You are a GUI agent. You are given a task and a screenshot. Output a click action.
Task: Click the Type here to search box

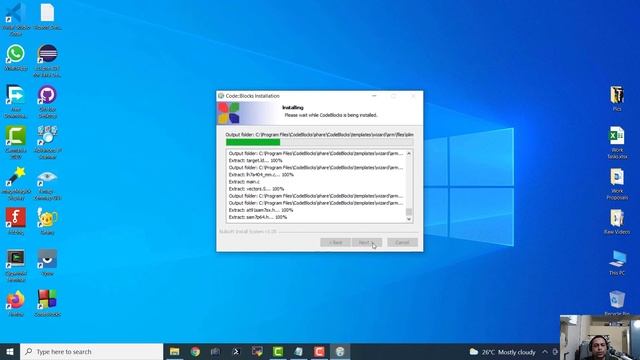click(x=91, y=351)
